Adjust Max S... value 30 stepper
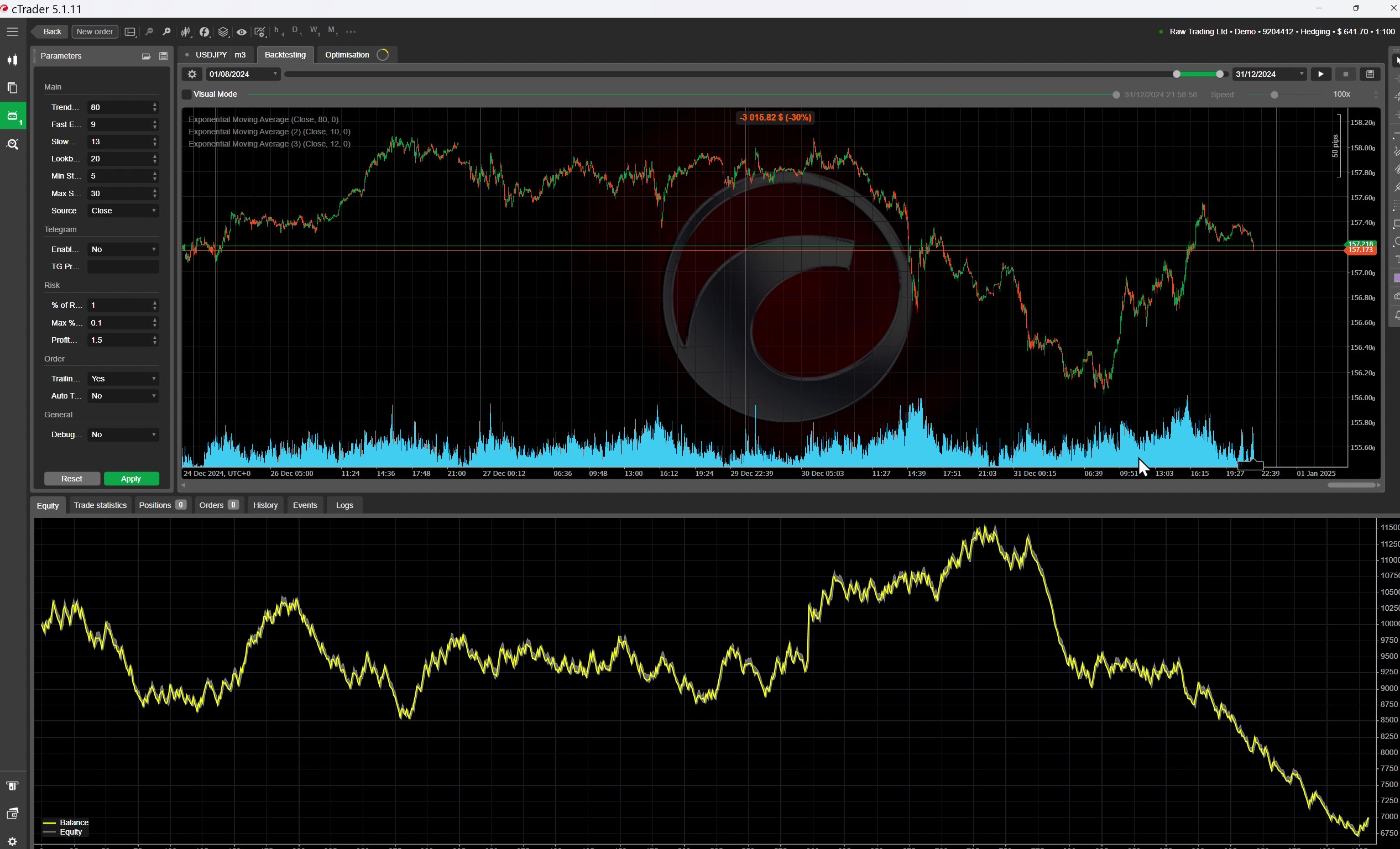Screen dimensions: 1400x849 (x=155, y=193)
